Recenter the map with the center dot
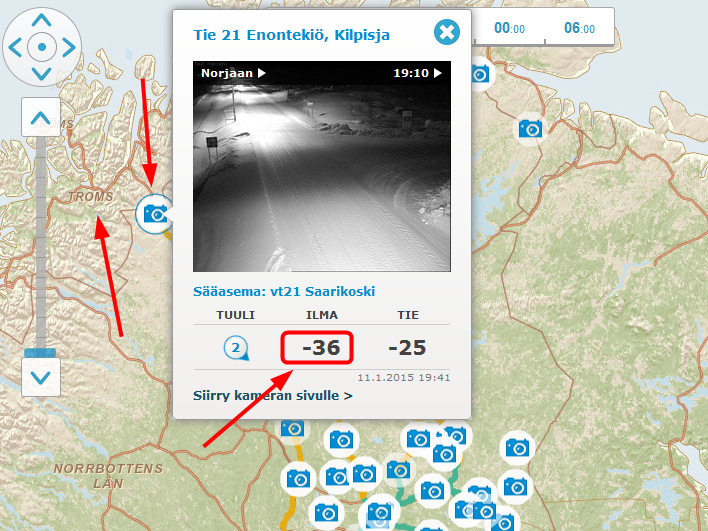Screen dimensions: 708x531 (42, 47)
